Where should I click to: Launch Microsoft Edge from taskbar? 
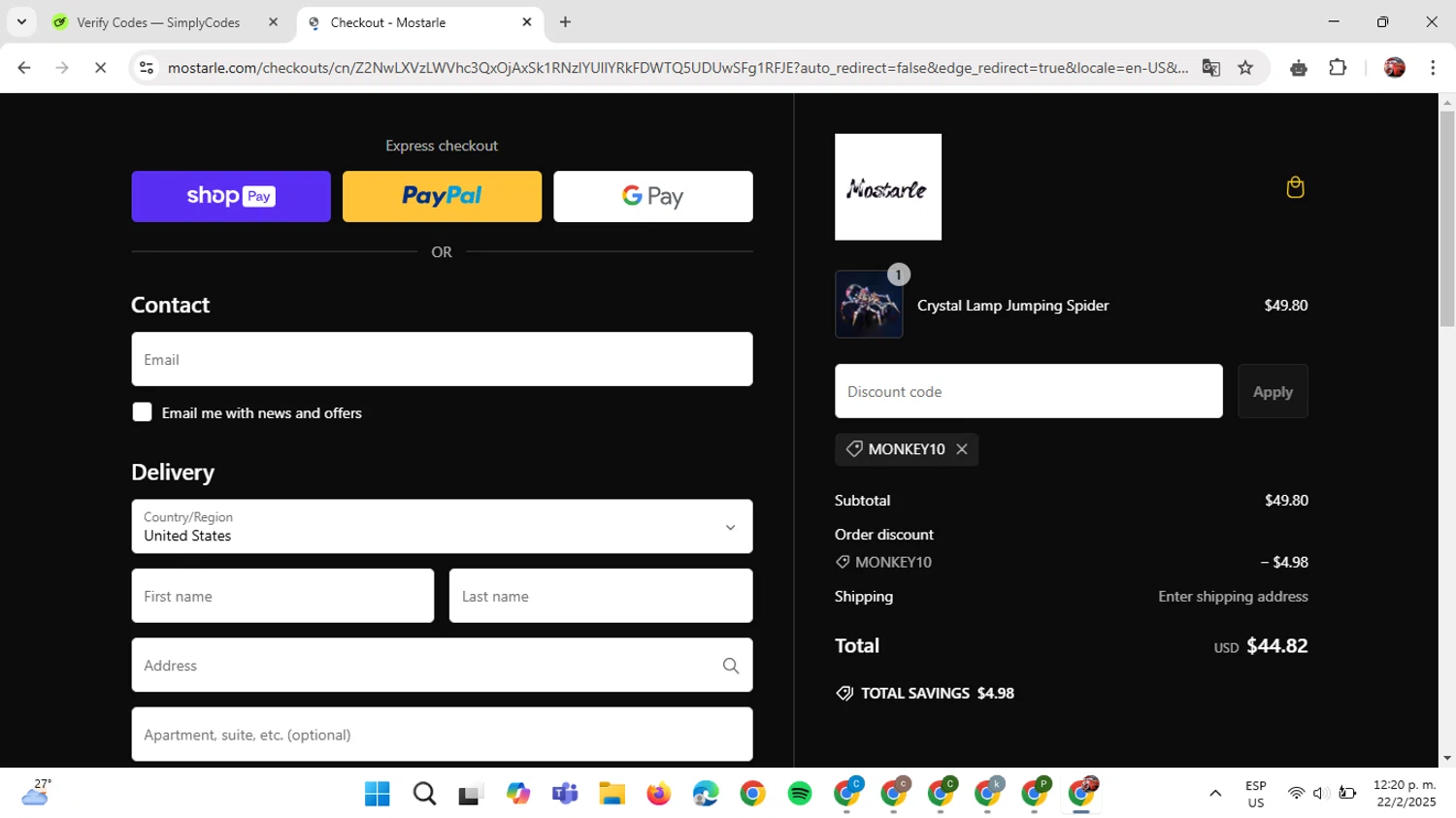(x=706, y=794)
